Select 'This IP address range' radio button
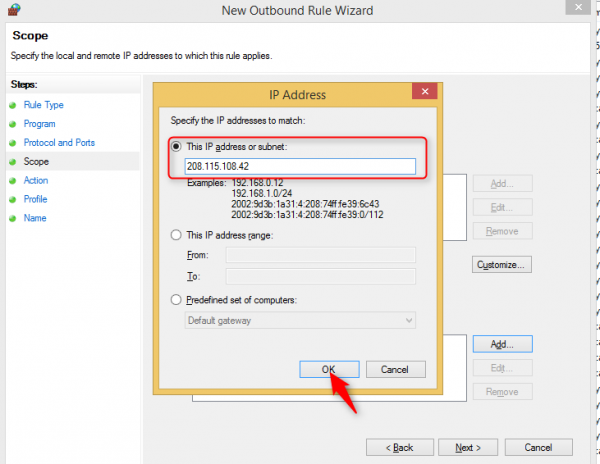 coord(176,235)
